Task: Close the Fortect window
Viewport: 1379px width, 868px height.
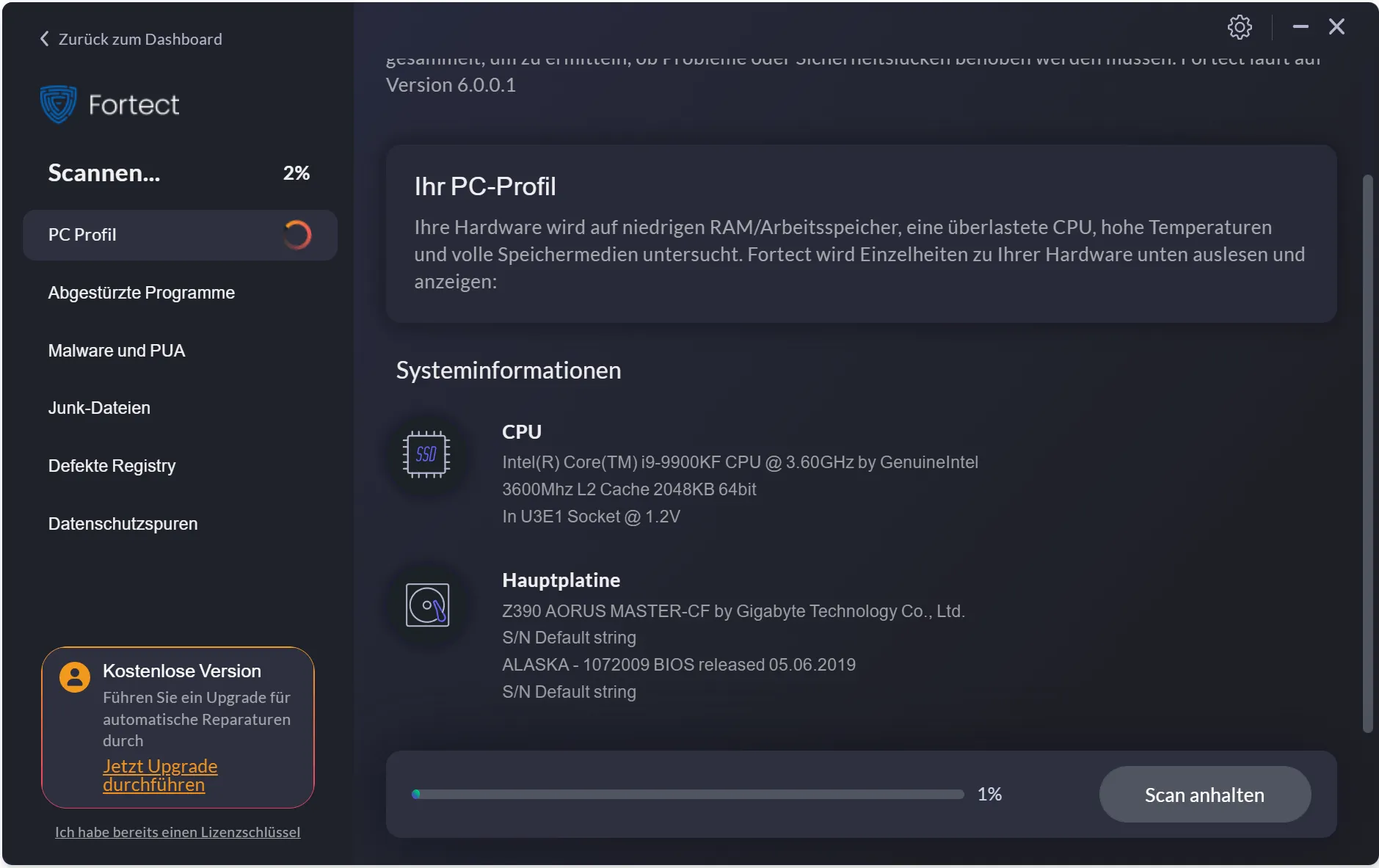Action: 1336,27
